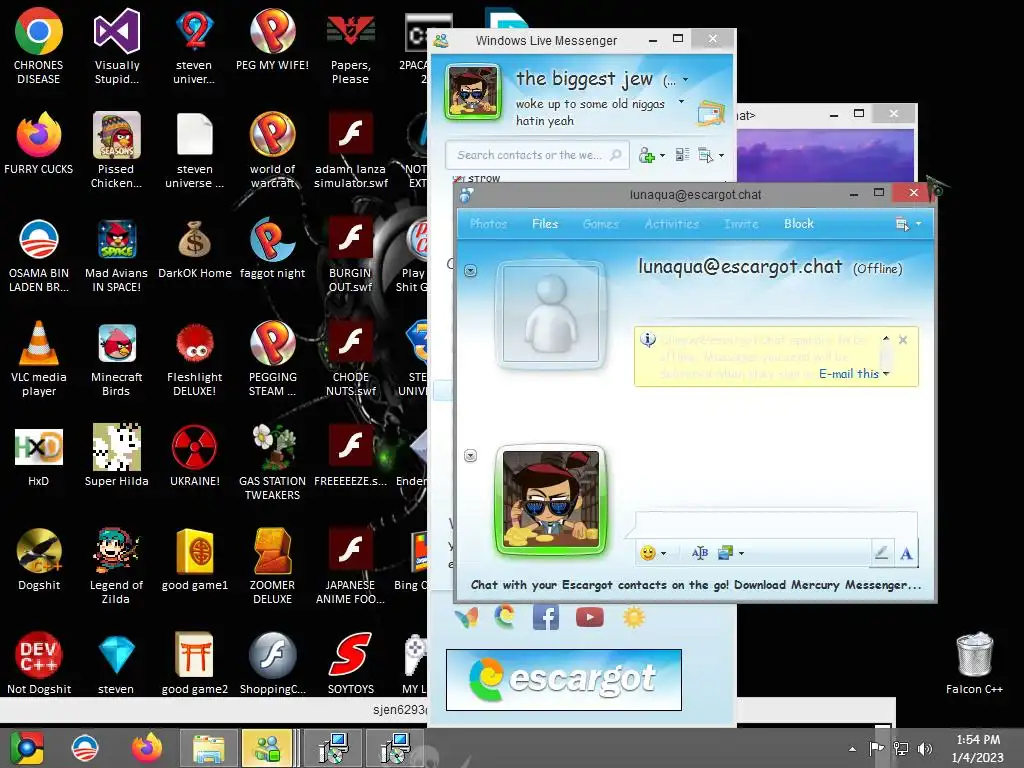Open the Not Dogshit Dev C++ icon
1024x768 pixels.
click(x=39, y=663)
